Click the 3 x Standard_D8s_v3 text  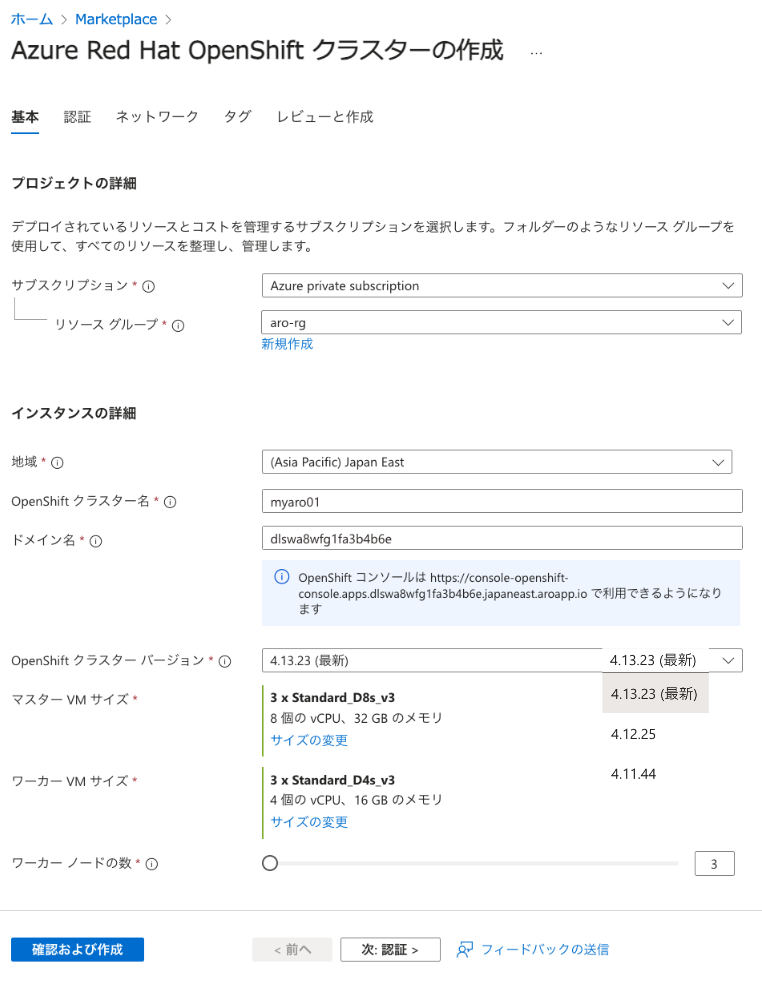click(x=332, y=698)
